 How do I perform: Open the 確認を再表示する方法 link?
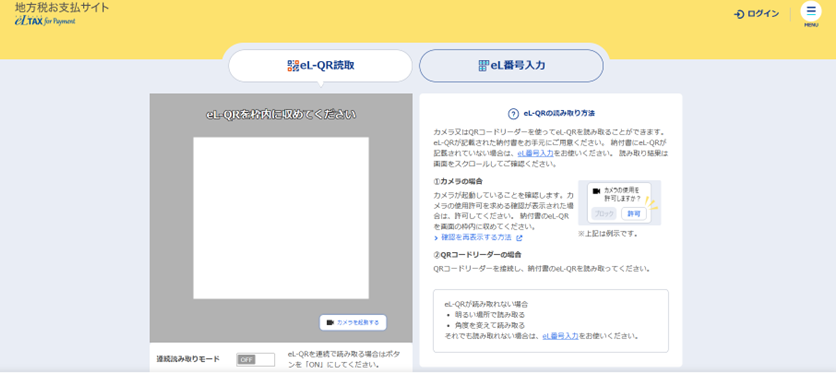point(476,237)
